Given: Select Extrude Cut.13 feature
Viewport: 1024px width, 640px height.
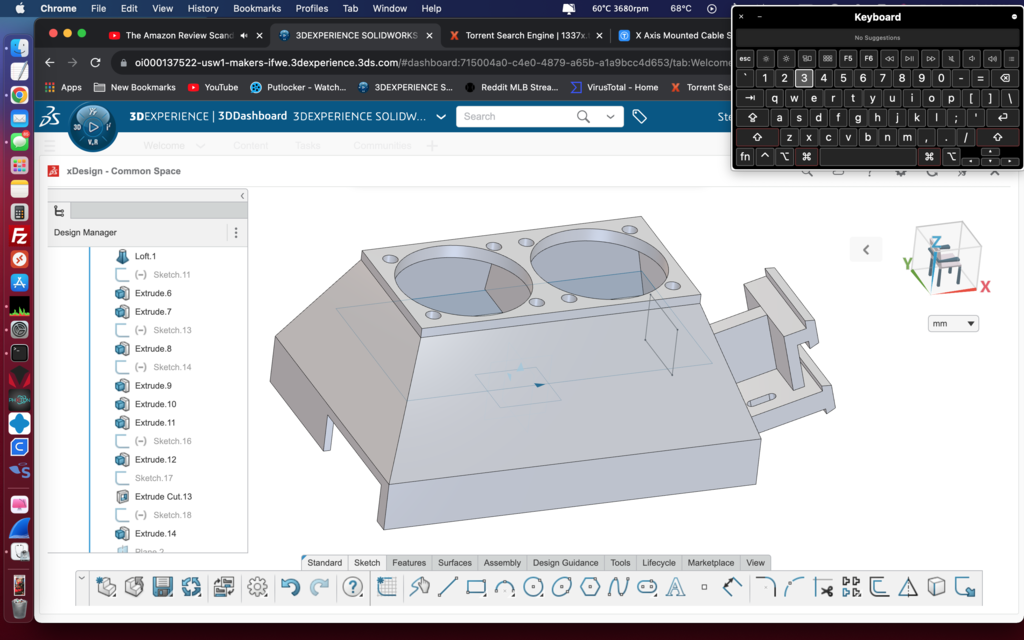Looking at the screenshot, I should [x=163, y=496].
